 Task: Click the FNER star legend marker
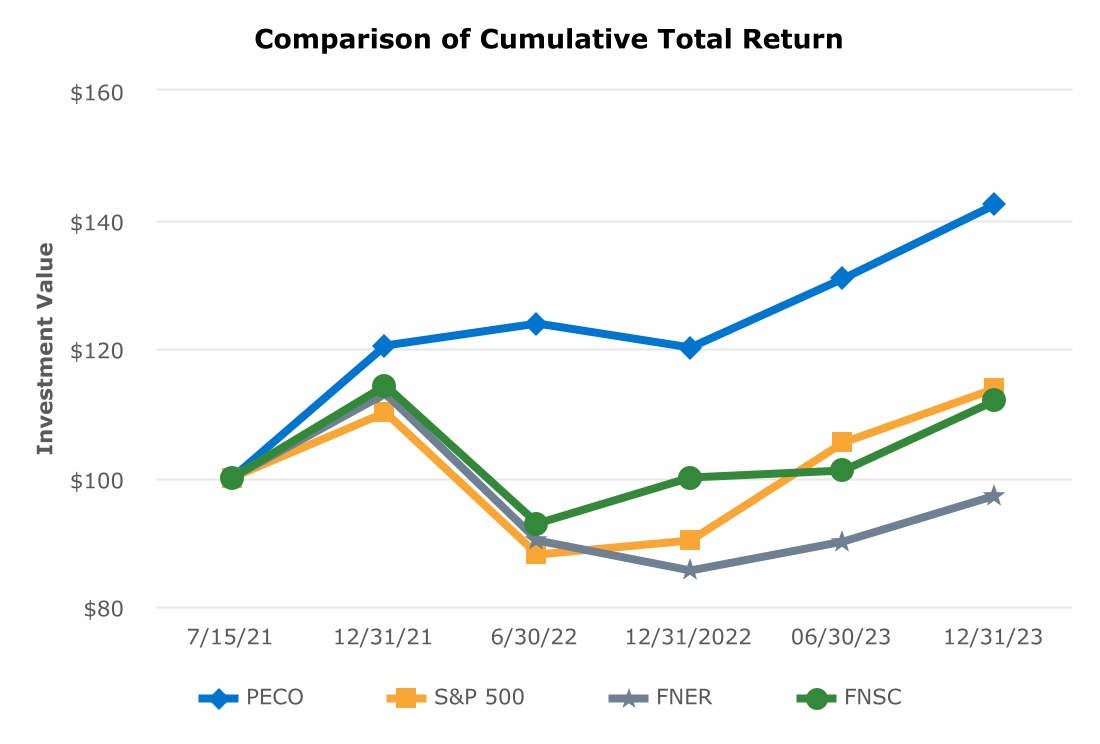(627, 698)
